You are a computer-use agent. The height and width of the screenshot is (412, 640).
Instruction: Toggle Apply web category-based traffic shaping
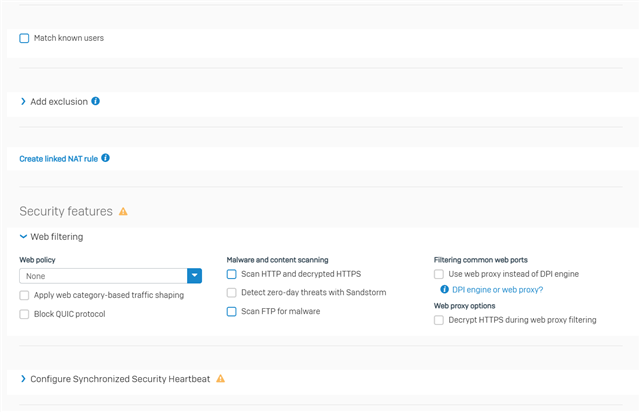coord(24,295)
